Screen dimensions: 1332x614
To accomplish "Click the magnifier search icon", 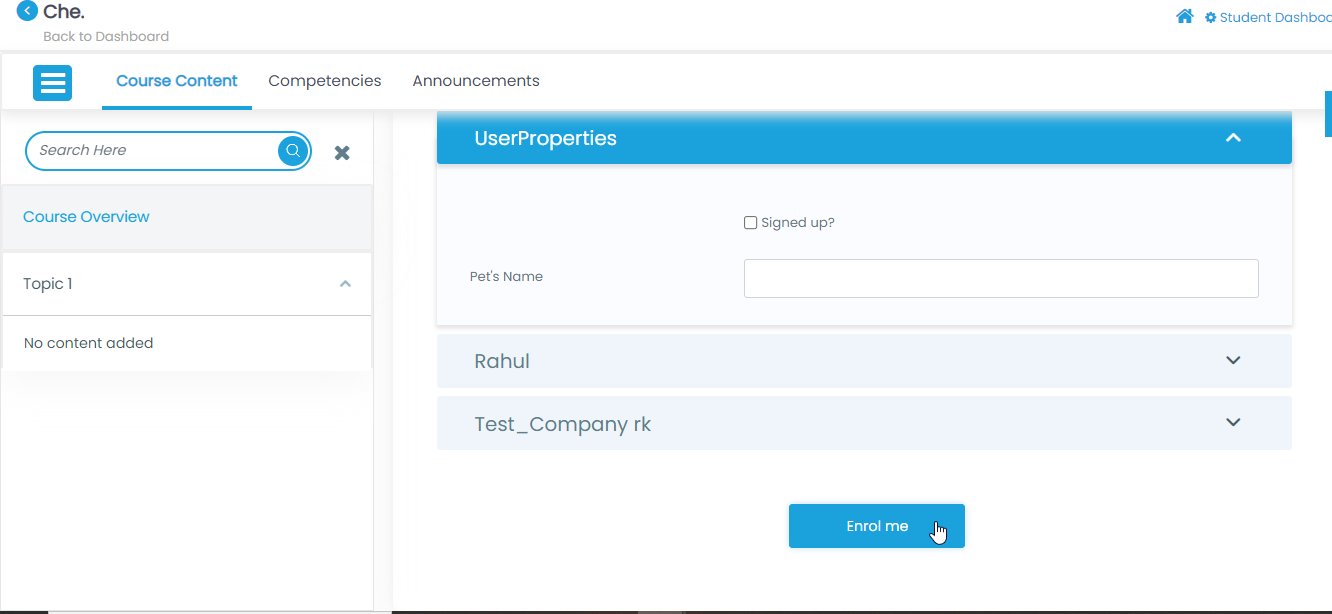I will click(x=293, y=151).
